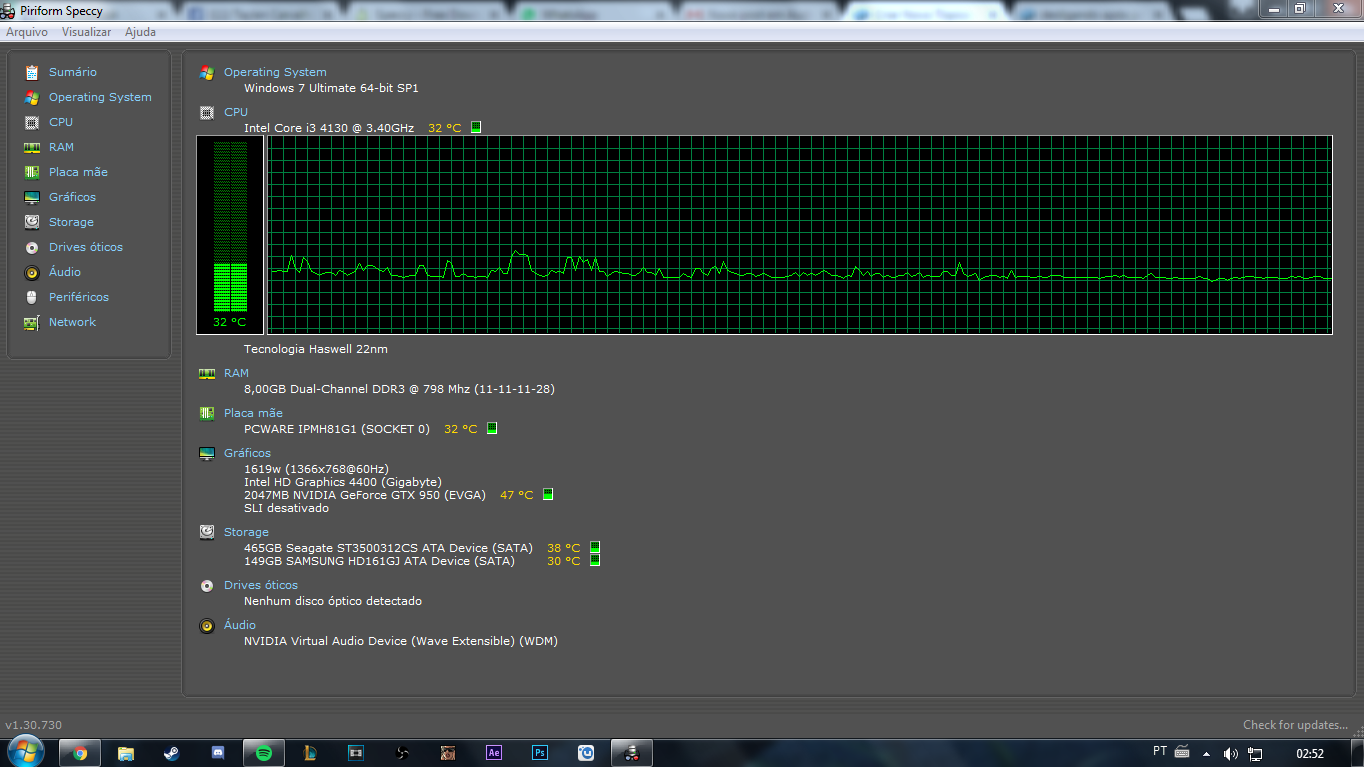Click the speaker icon beside Áudio heading

pyautogui.click(x=207, y=625)
